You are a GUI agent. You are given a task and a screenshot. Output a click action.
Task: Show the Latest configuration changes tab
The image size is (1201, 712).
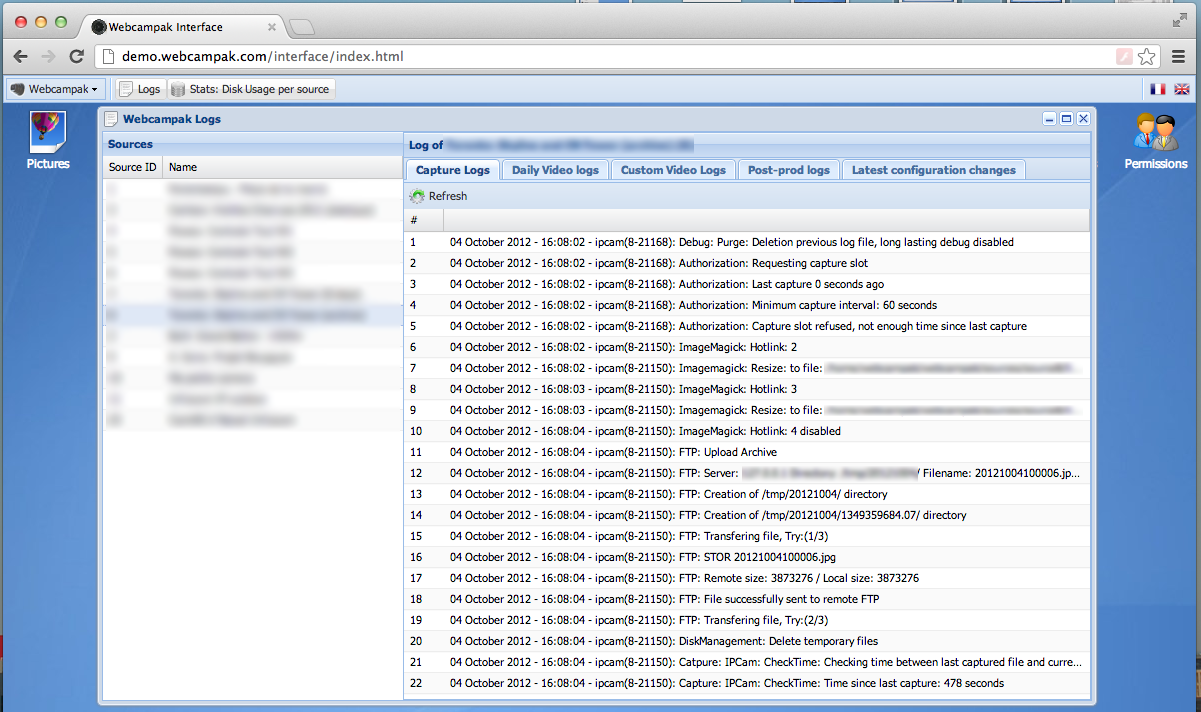pos(933,170)
